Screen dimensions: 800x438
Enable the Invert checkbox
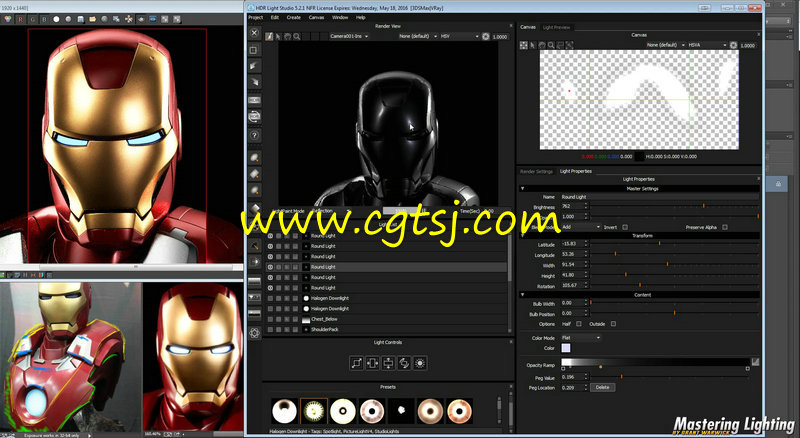[625, 227]
